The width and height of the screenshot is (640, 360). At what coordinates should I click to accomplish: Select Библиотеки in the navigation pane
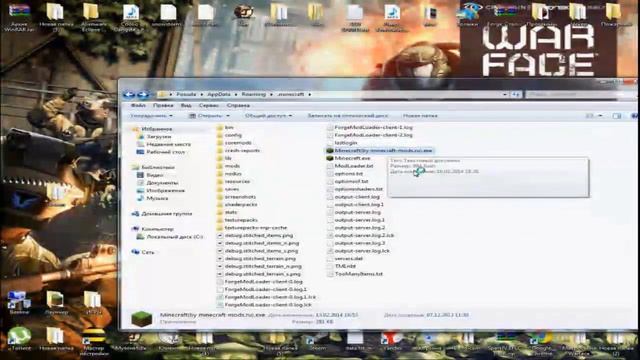[x=158, y=167]
